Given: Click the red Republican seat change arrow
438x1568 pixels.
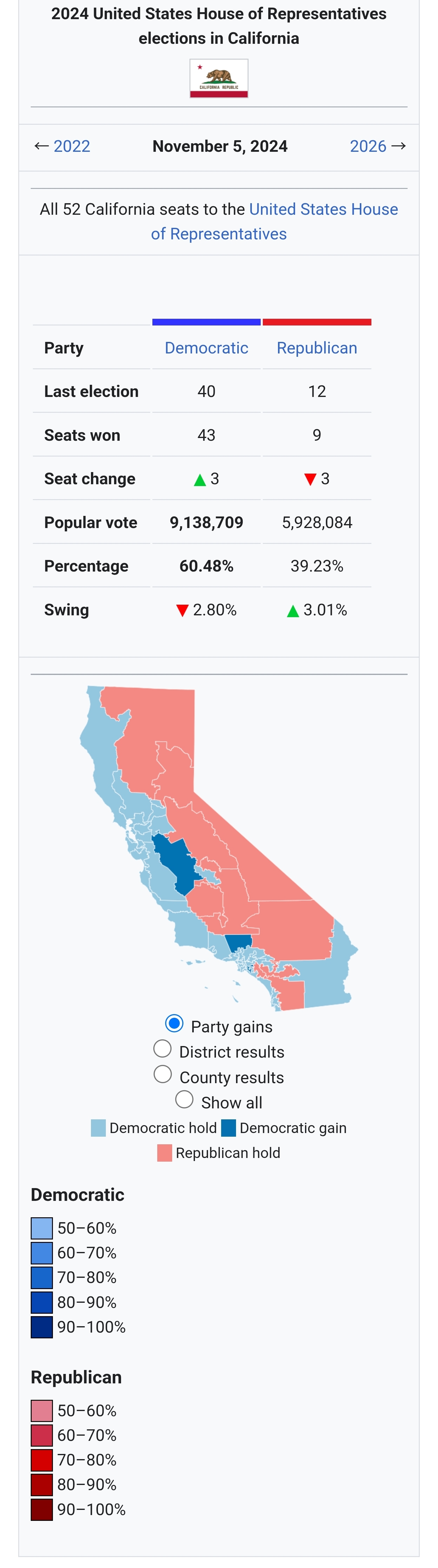Looking at the screenshot, I should (310, 480).
